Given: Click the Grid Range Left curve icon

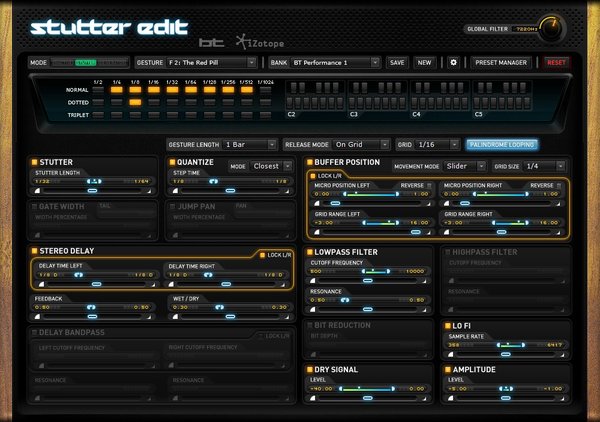Looking at the screenshot, I should tap(317, 232).
